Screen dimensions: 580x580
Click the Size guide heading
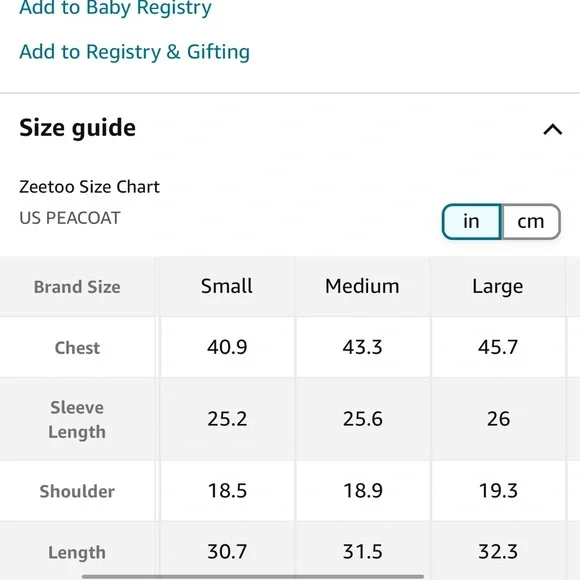[x=78, y=128]
